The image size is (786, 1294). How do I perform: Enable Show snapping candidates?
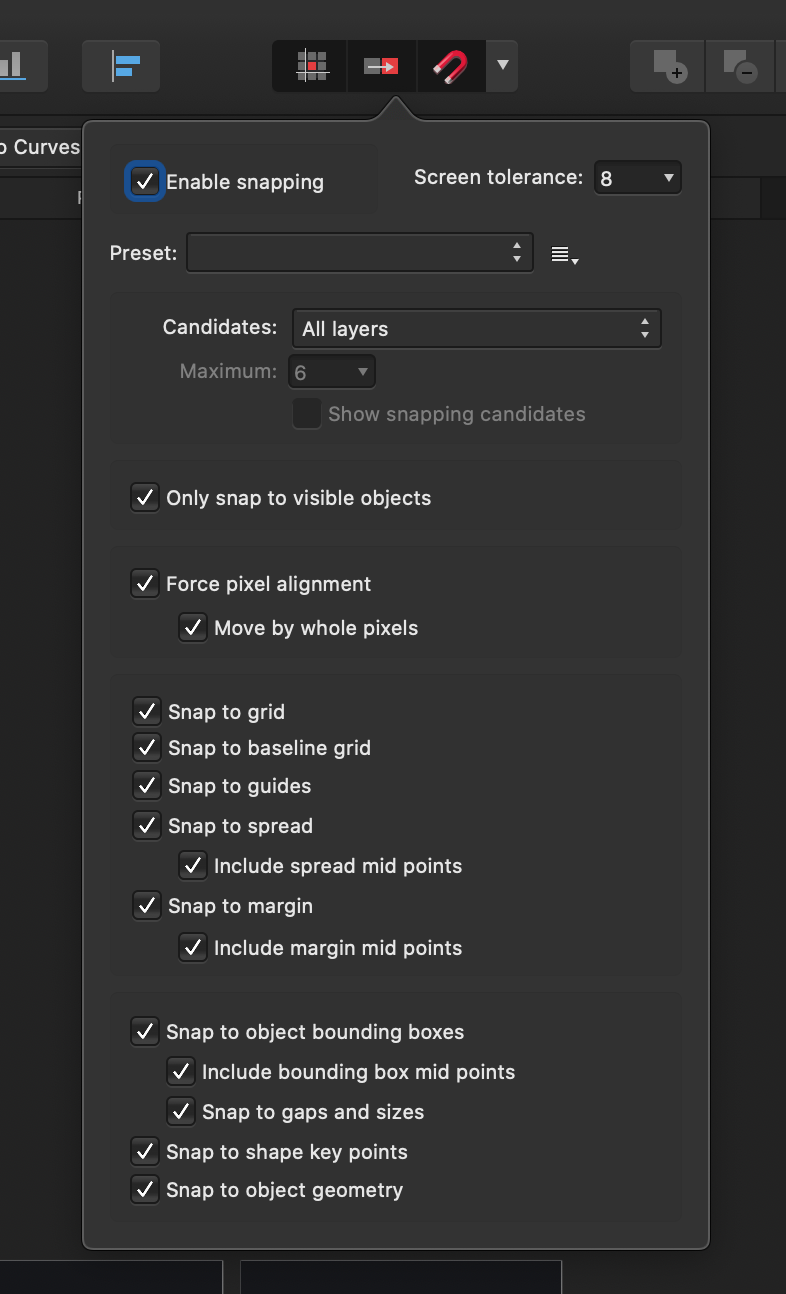pos(306,413)
